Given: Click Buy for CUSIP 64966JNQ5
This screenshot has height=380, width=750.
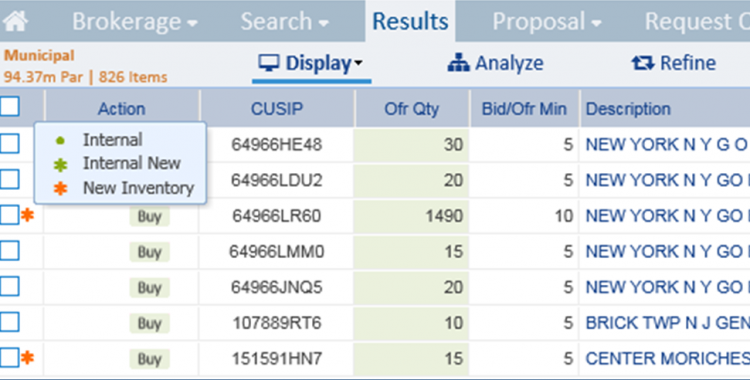Looking at the screenshot, I should pos(150,288).
